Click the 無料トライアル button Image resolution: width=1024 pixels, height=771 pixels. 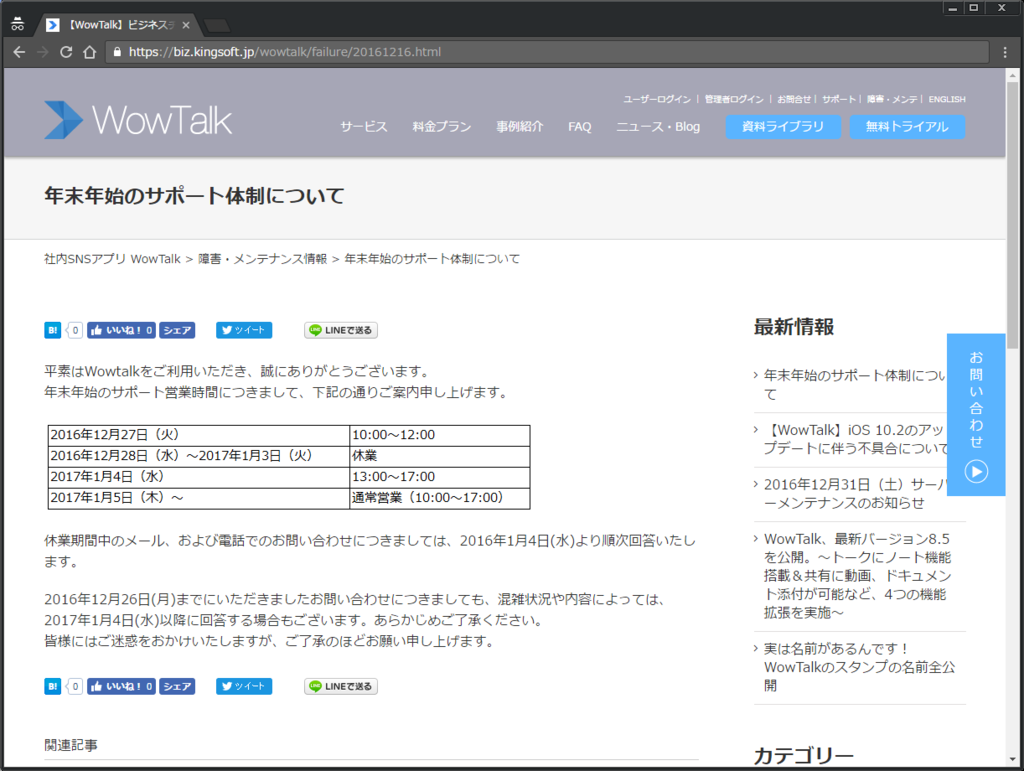(907, 127)
